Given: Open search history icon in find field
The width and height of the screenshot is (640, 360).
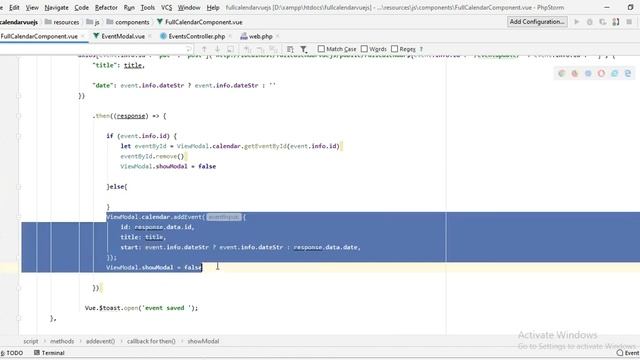Looking at the screenshot, I should tap(188, 49).
